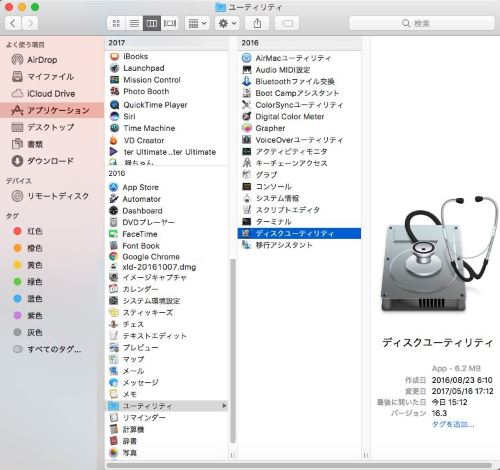The image size is (500, 470).
Task: Click the edit tags toolbar button
Action: [x=287, y=23]
